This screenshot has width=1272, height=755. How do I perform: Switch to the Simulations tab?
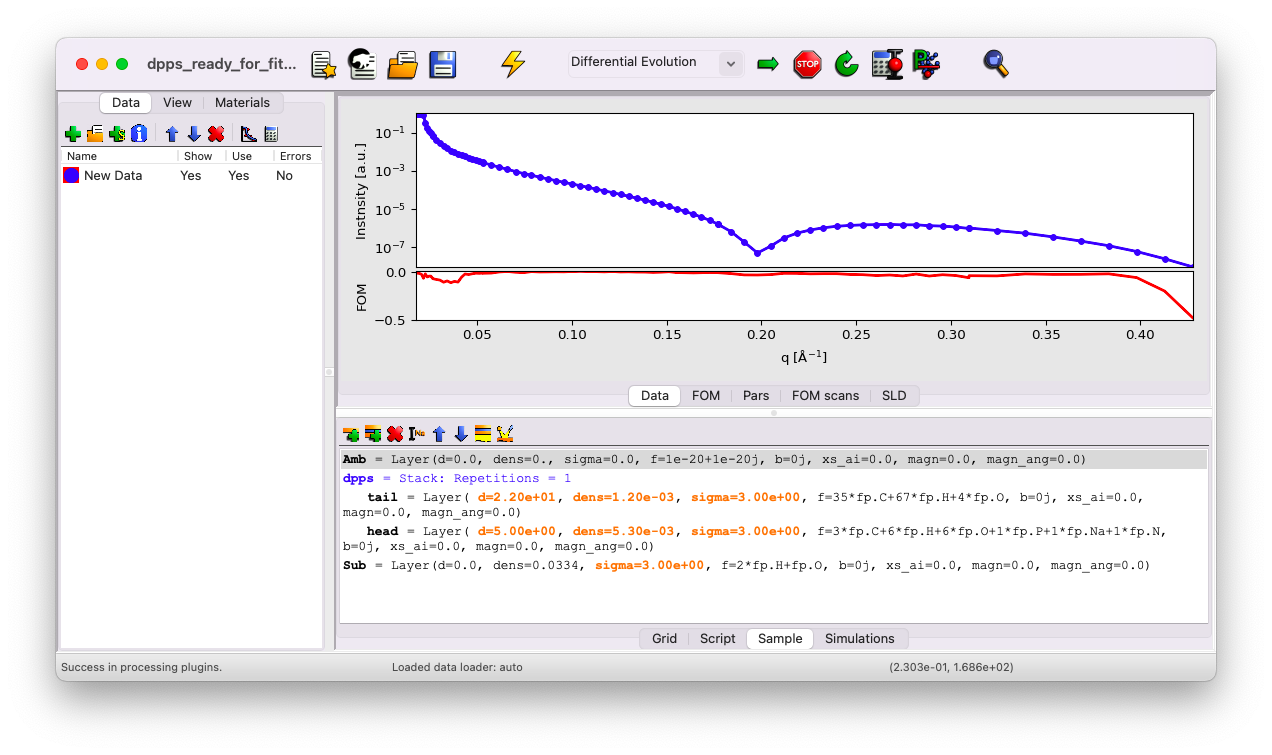tap(860, 638)
